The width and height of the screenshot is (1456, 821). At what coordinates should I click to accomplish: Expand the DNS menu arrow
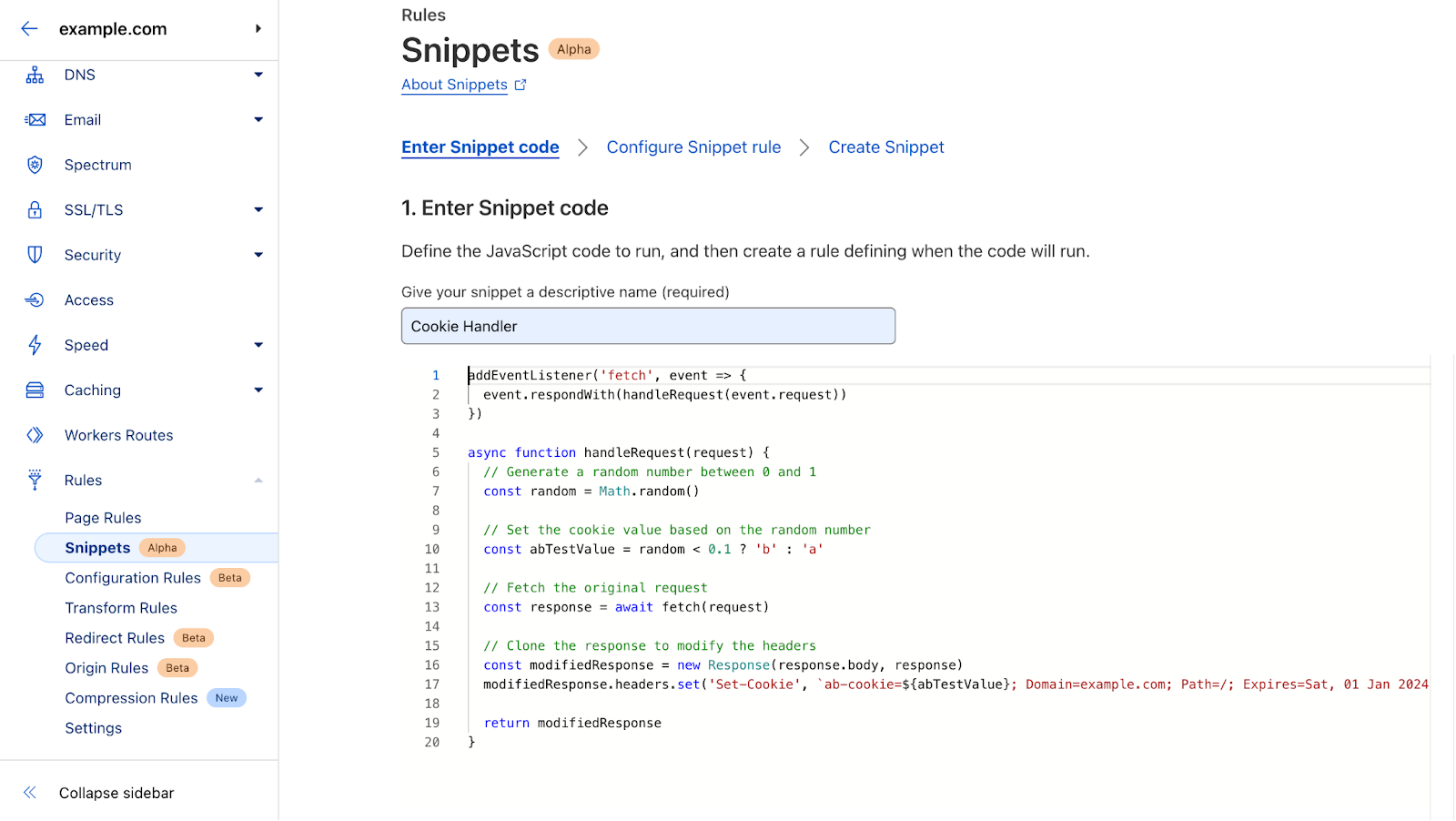[258, 75]
